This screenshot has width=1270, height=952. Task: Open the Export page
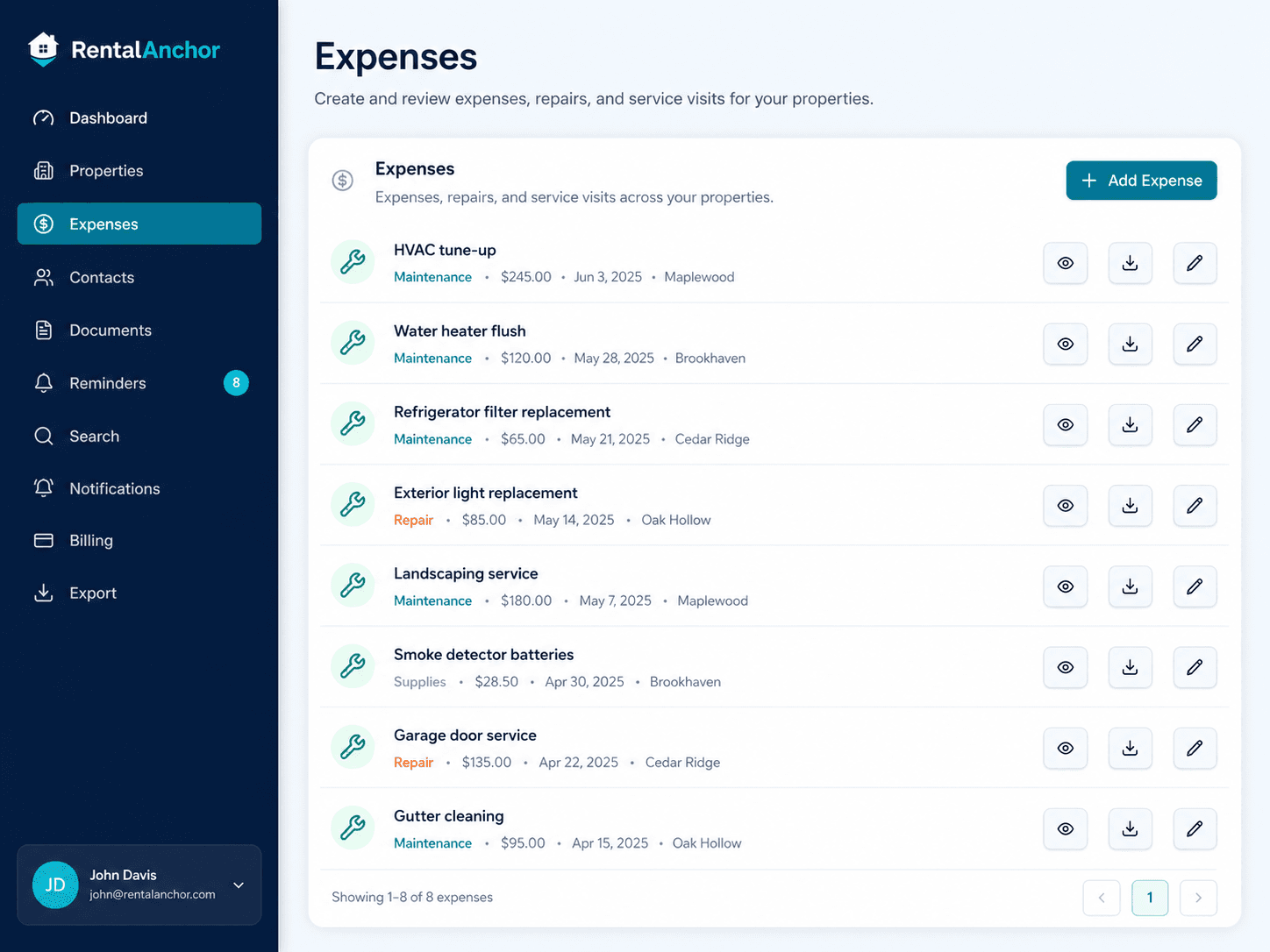pyautogui.click(x=139, y=593)
